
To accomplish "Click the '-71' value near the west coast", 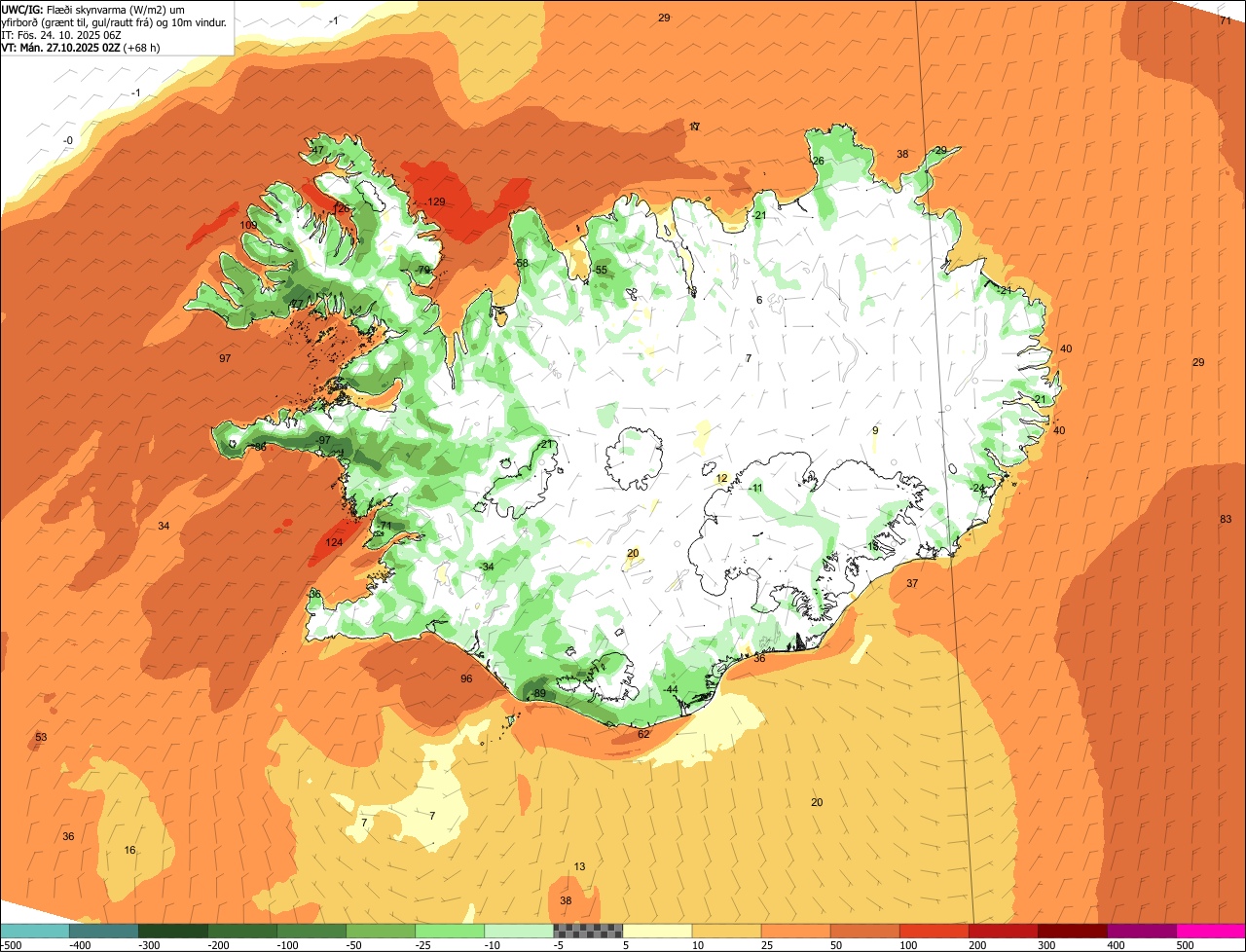I will tap(384, 526).
